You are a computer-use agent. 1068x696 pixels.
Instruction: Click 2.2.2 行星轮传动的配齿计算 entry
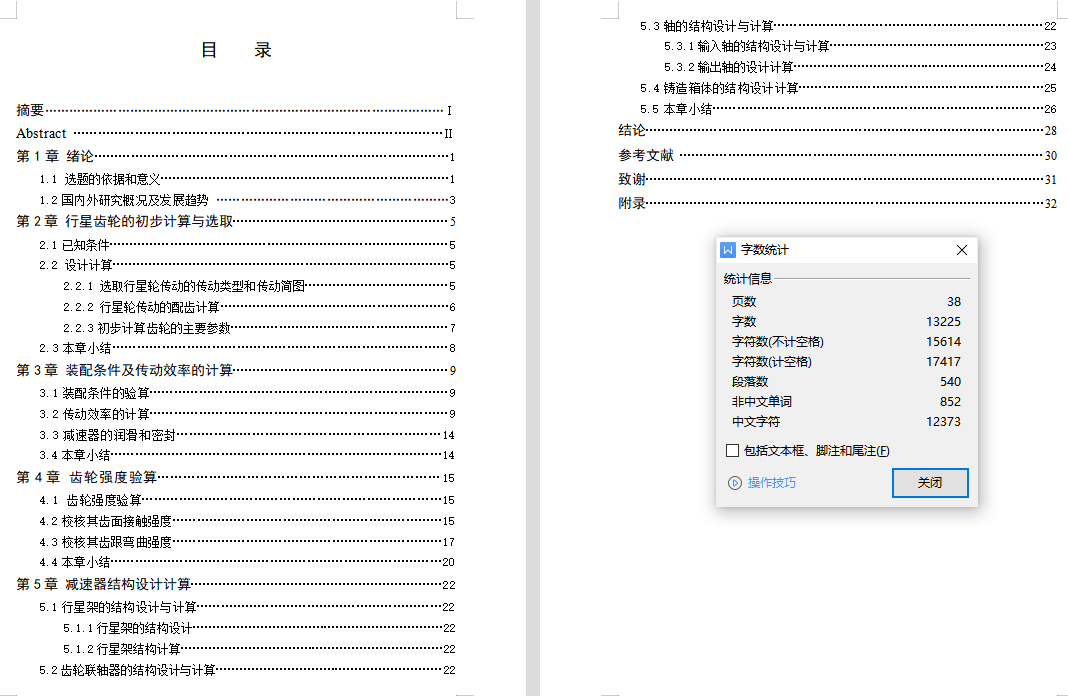pos(141,307)
